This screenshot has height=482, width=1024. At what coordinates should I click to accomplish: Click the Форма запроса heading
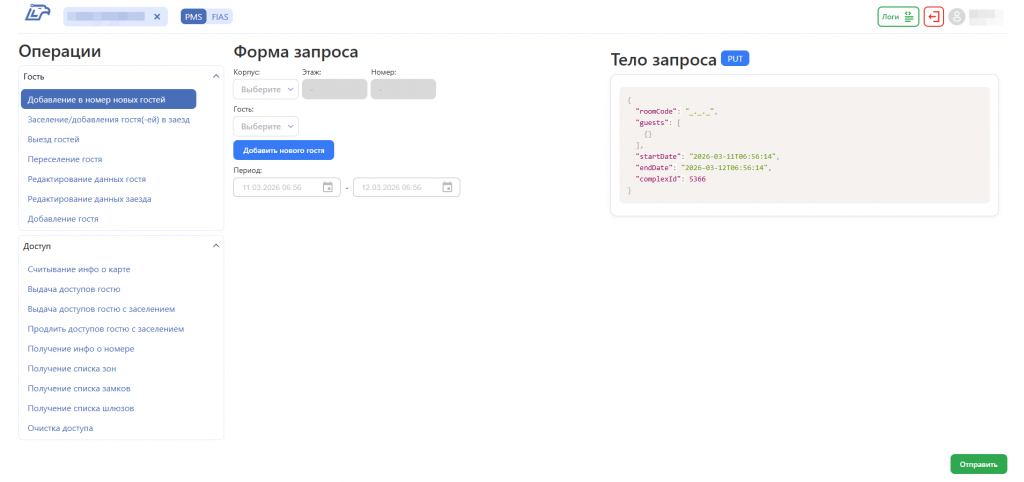[296, 52]
